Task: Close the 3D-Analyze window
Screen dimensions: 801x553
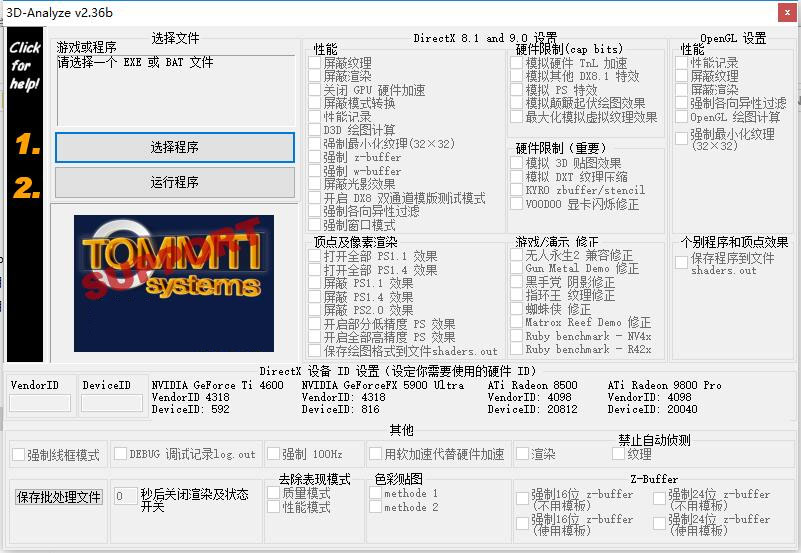Action: 785,12
